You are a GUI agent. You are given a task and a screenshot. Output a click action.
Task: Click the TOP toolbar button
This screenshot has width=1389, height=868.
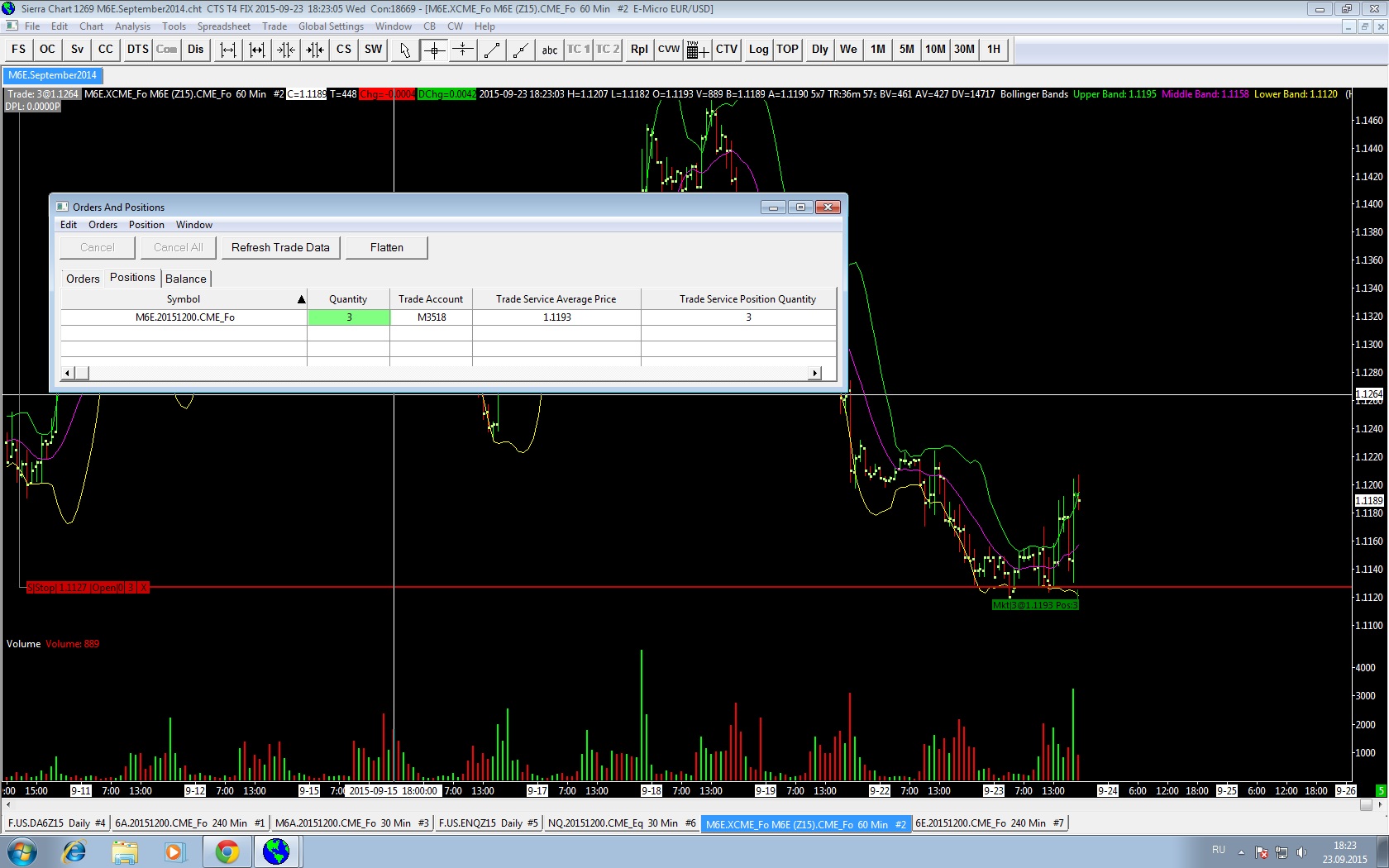point(788,50)
